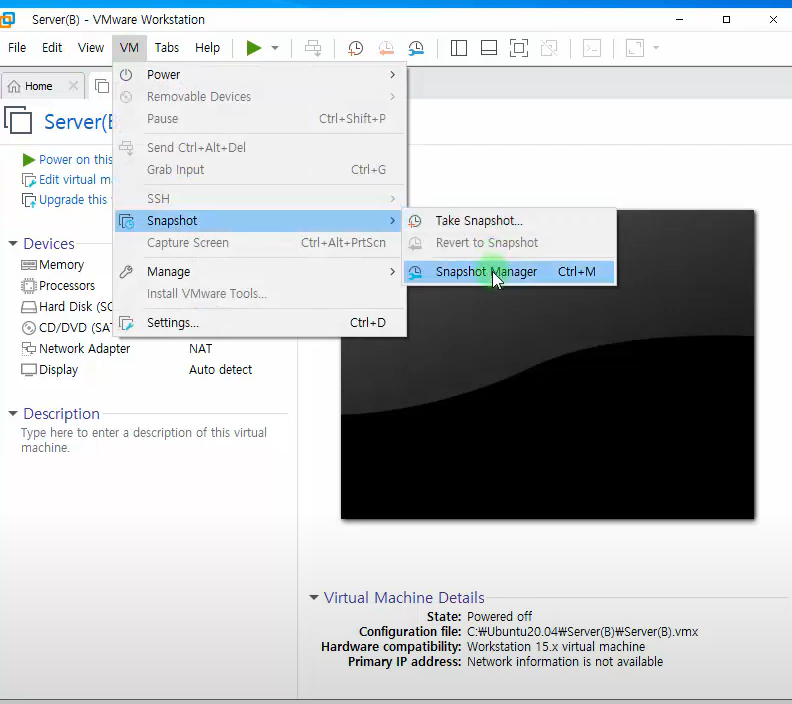Click the wrench icon beside Manage
The width and height of the screenshot is (792, 704).
[x=126, y=272]
